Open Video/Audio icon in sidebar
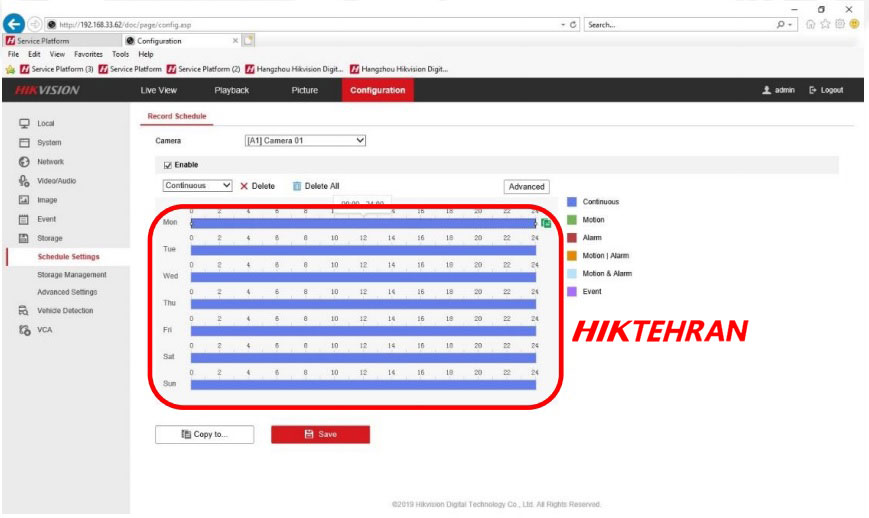Screen dimensions: 869x518 24,181
